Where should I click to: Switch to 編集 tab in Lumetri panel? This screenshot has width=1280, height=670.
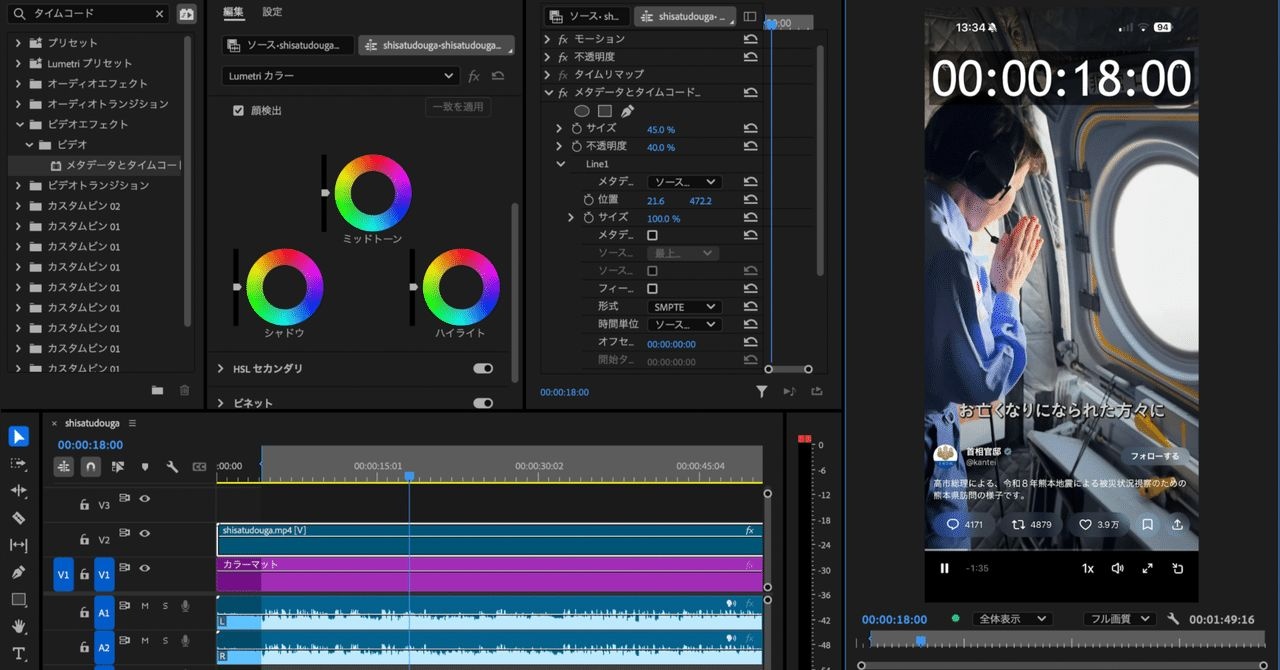pyautogui.click(x=233, y=12)
